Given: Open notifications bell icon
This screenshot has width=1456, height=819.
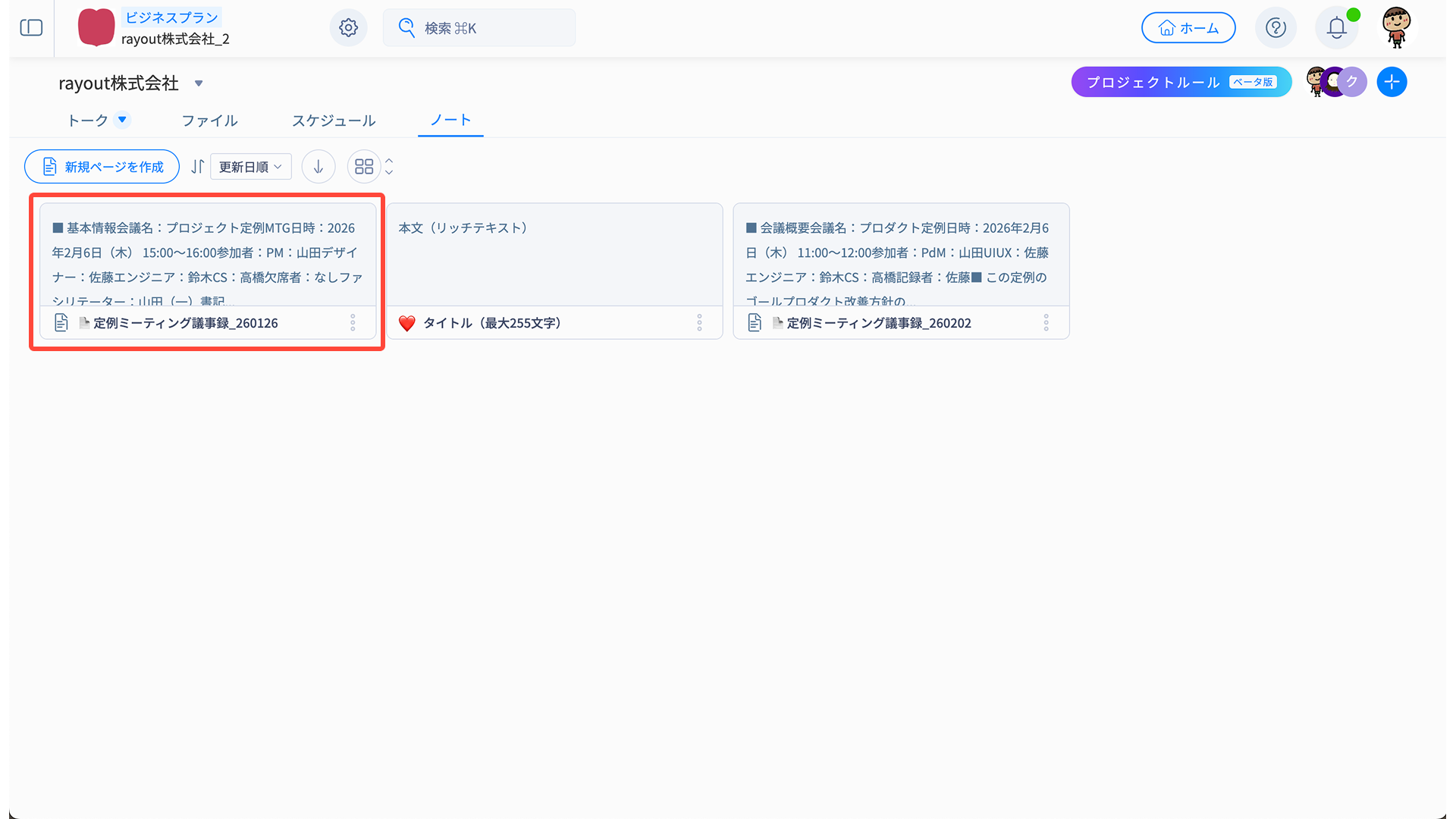Looking at the screenshot, I should pyautogui.click(x=1336, y=28).
